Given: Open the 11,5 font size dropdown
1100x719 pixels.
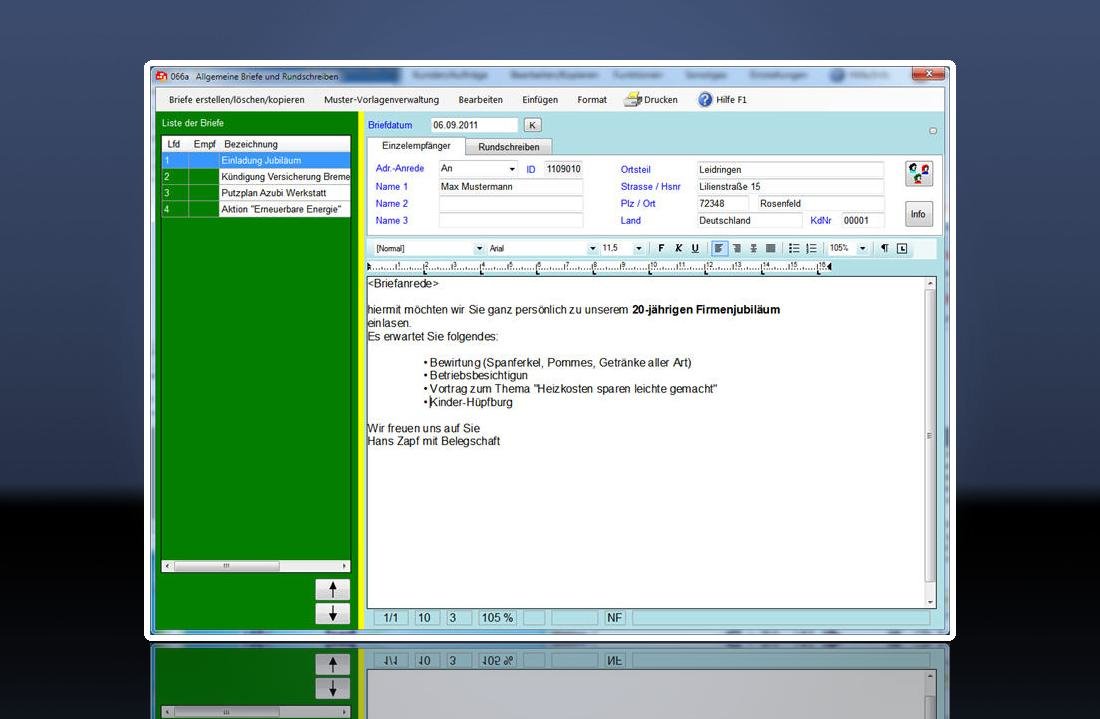Looking at the screenshot, I should click(638, 248).
